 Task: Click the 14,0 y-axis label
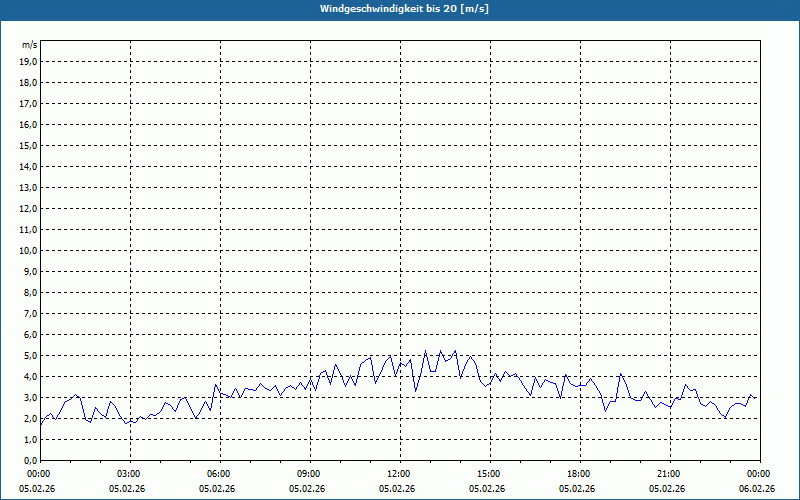click(28, 166)
